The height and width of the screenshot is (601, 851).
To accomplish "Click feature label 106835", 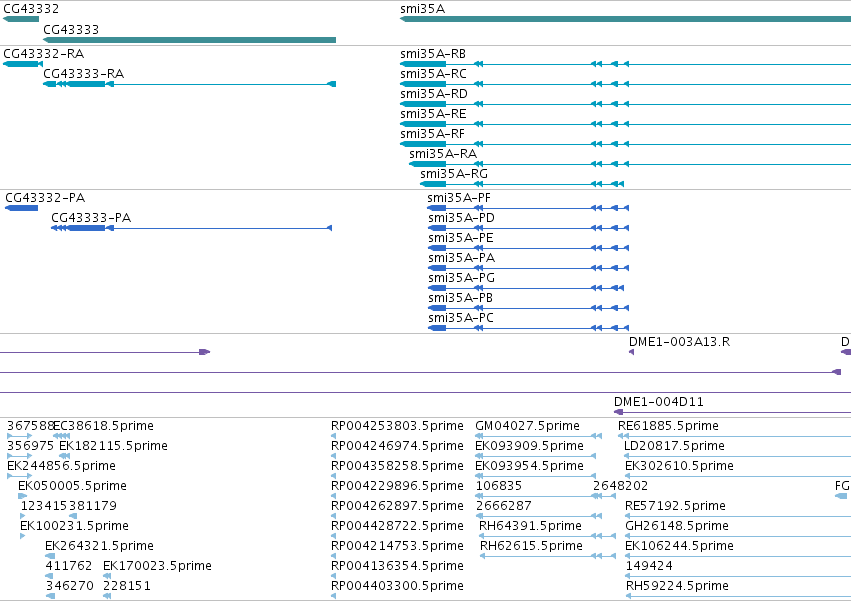I will (x=499, y=486).
